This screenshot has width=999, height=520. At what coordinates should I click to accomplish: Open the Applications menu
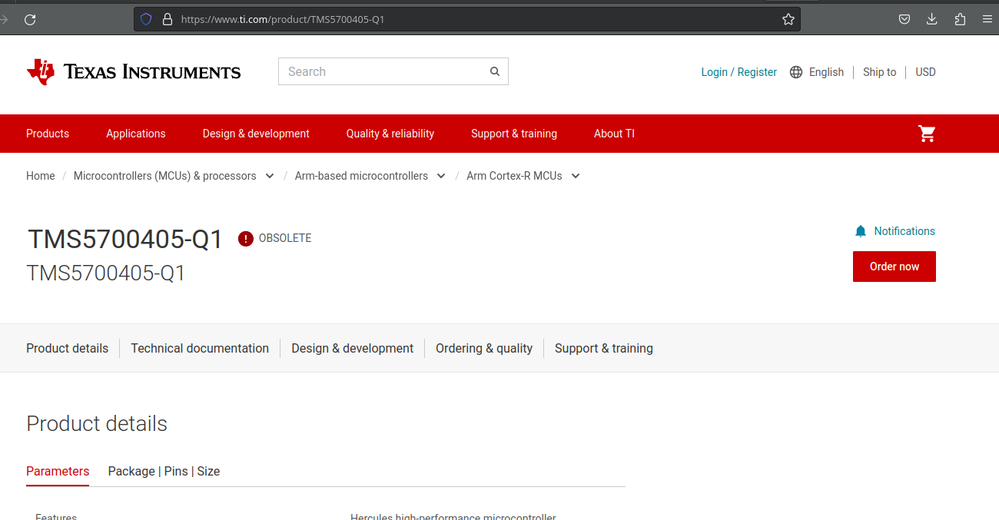pos(136,133)
